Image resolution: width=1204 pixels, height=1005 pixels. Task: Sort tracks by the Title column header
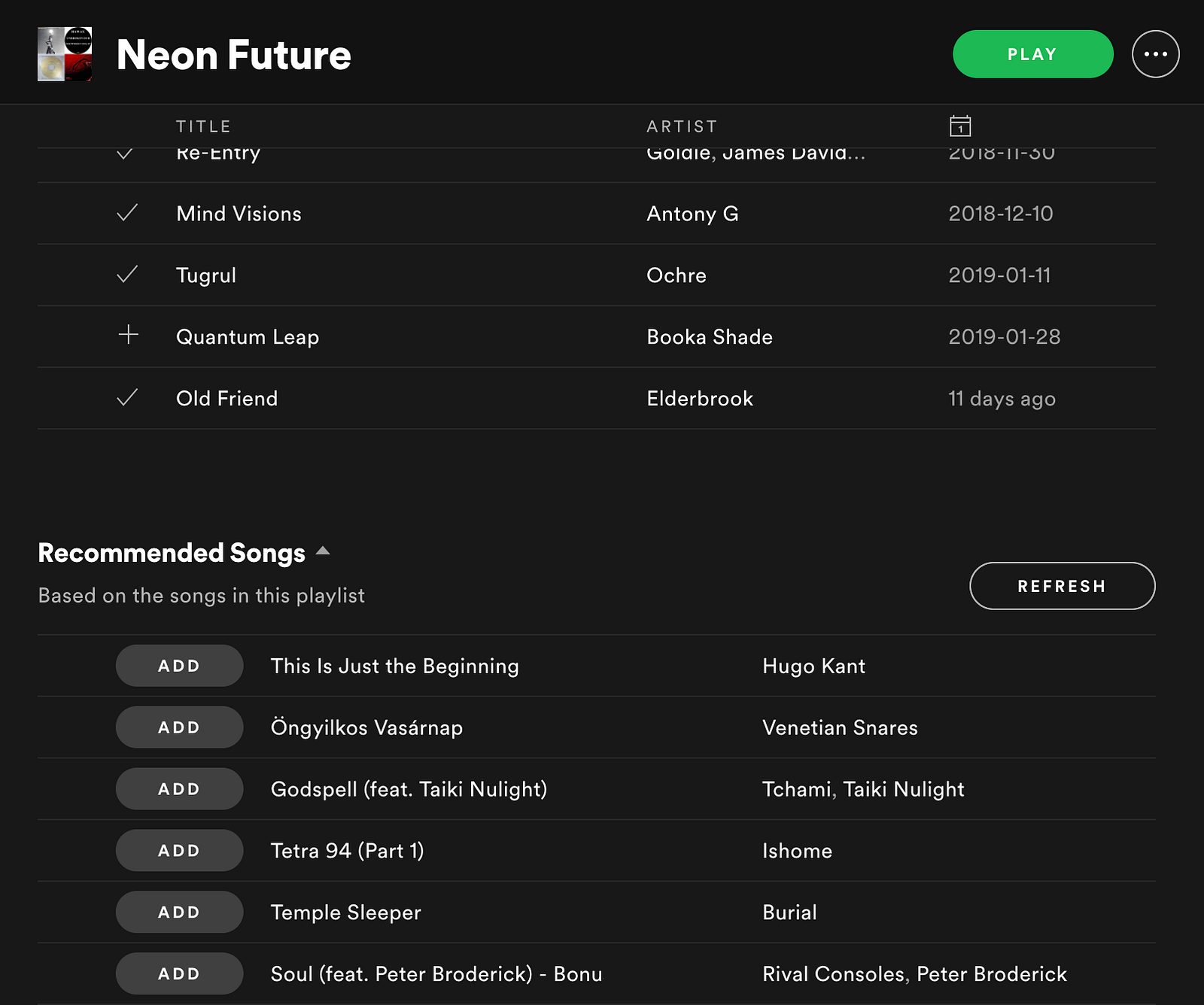[x=203, y=126]
